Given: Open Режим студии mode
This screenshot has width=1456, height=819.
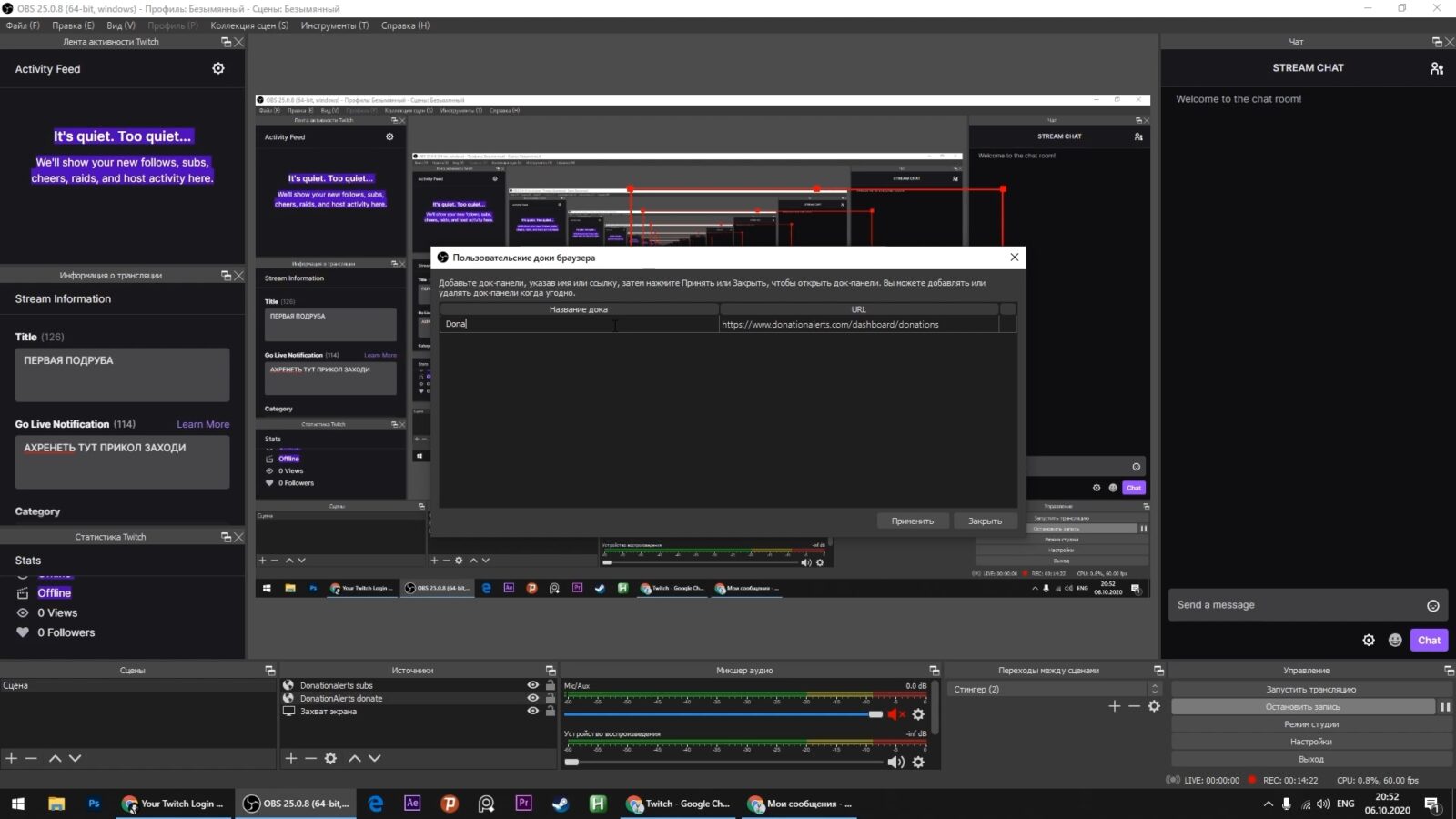Looking at the screenshot, I should pos(1310,724).
